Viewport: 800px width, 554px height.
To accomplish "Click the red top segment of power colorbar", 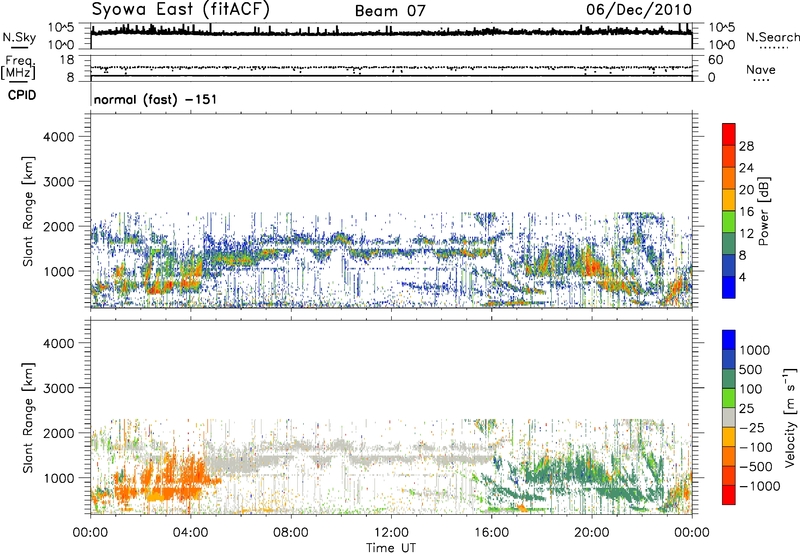I will click(729, 134).
